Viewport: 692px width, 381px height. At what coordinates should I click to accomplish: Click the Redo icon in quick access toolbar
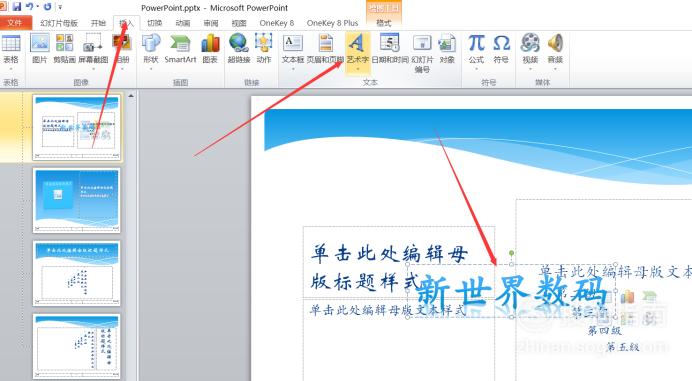(47, 7)
